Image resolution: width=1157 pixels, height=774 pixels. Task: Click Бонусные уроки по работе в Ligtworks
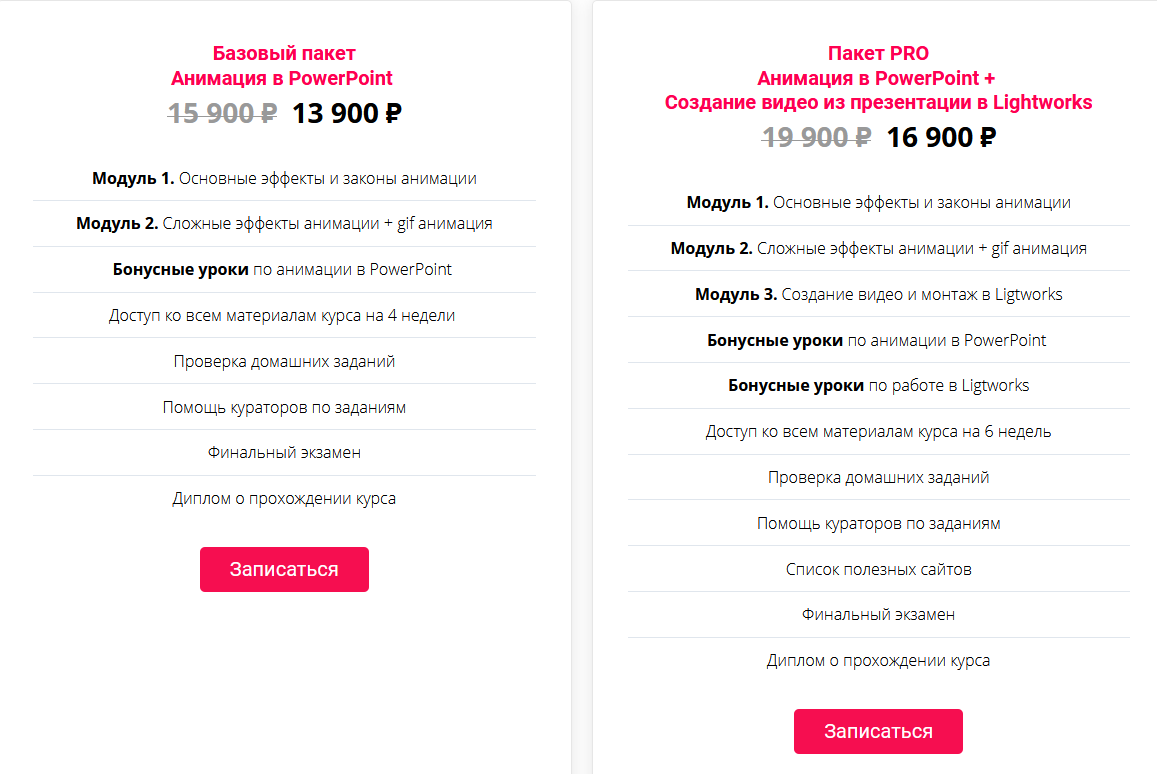pos(878,385)
